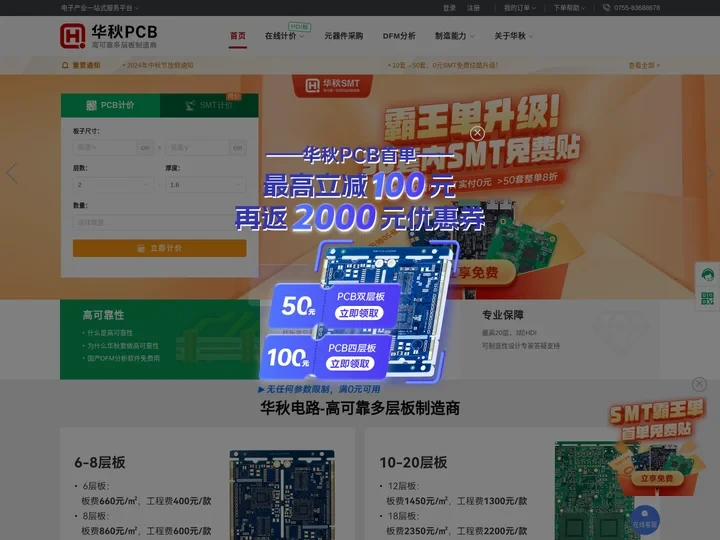This screenshot has width=720, height=540.
Task: Click the 6-8层板 blue PCB thumbnail
Action: click(282, 495)
